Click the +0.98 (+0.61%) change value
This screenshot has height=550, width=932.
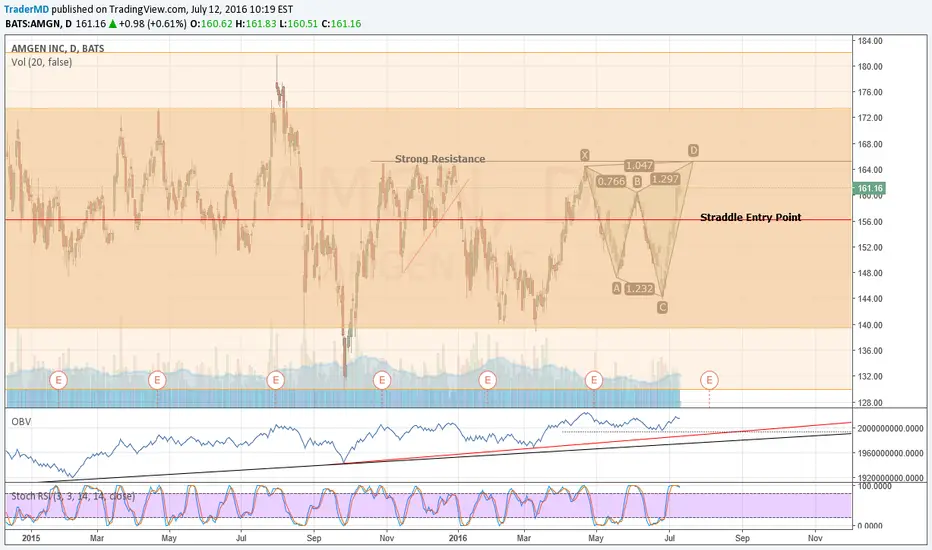coord(152,24)
